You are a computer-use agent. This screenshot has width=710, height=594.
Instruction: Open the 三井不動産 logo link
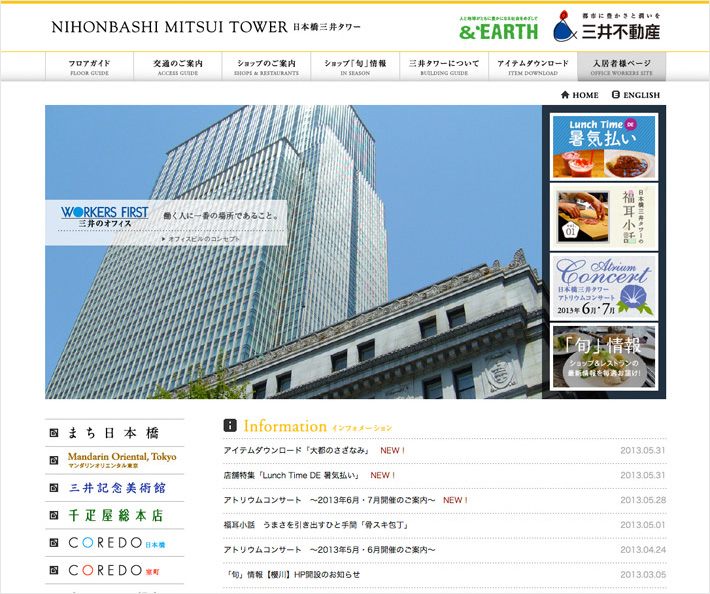coord(607,27)
